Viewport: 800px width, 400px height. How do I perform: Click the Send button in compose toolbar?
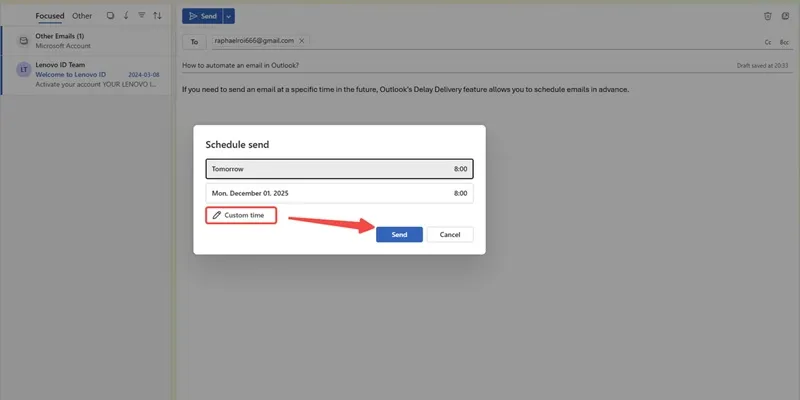[x=203, y=16]
